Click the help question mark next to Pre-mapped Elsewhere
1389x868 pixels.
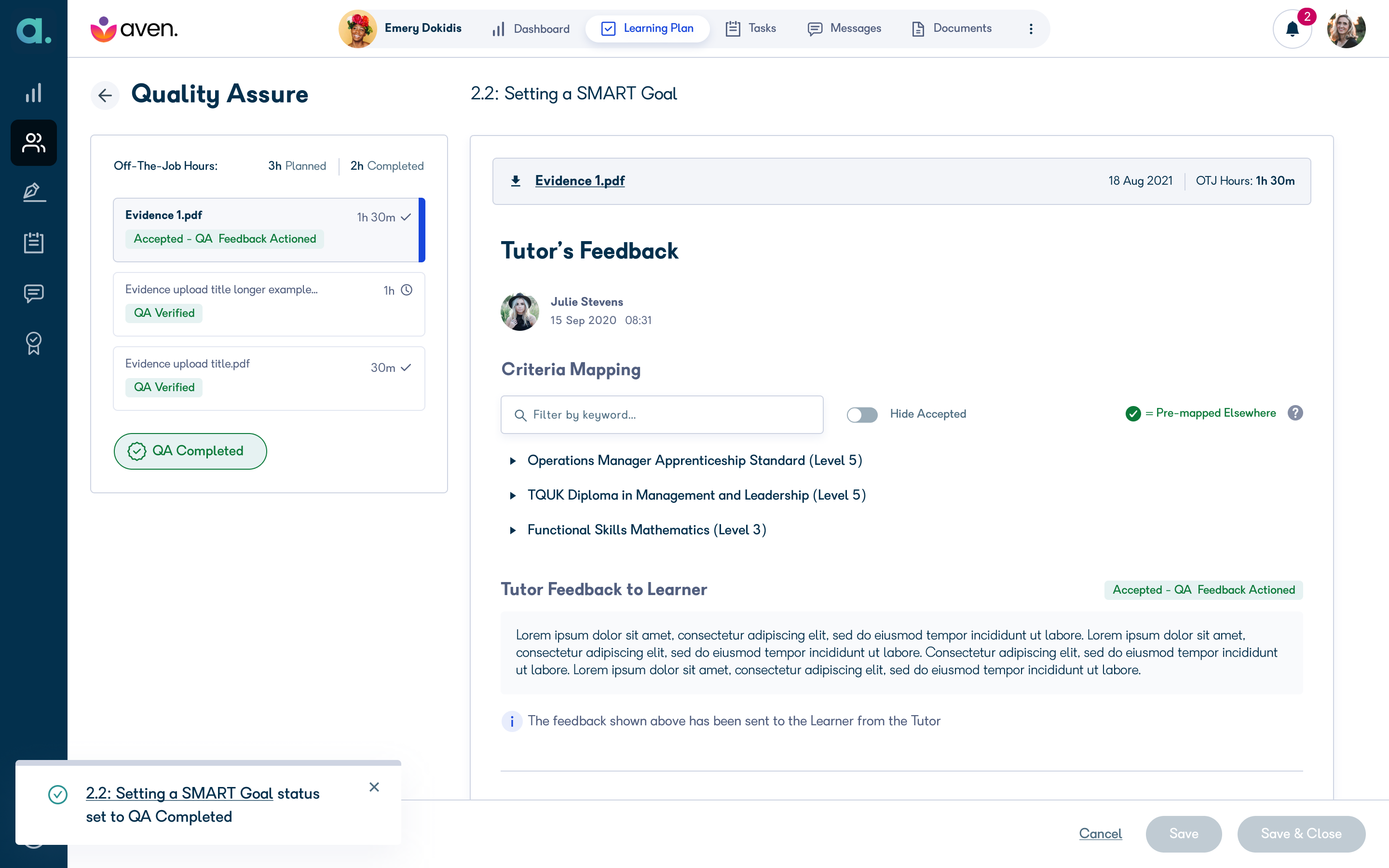pyautogui.click(x=1295, y=413)
